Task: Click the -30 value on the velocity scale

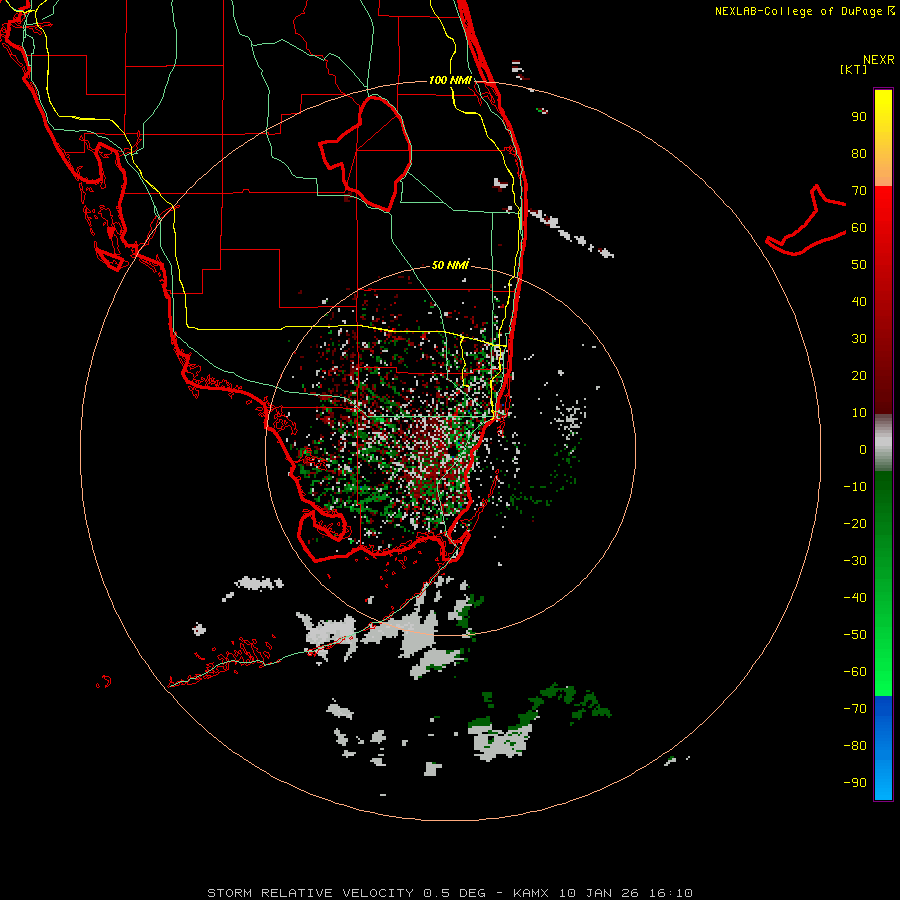Action: point(855,561)
